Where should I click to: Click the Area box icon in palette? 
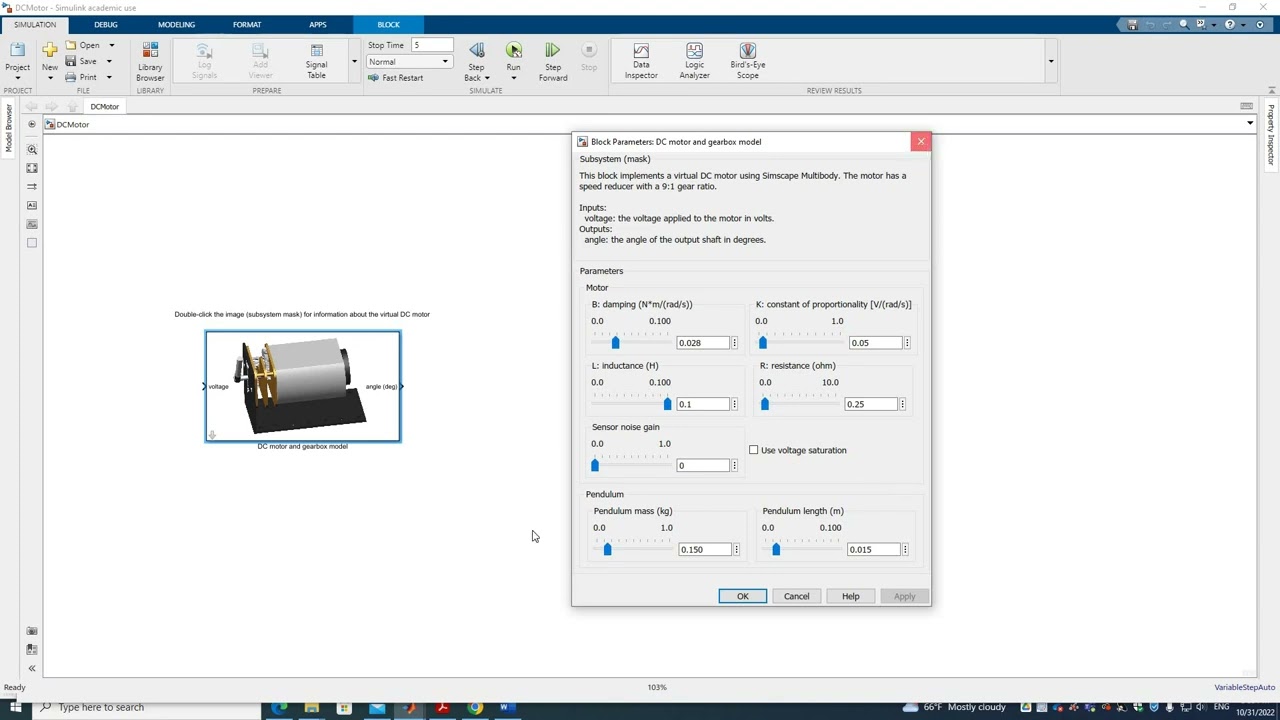coord(32,243)
